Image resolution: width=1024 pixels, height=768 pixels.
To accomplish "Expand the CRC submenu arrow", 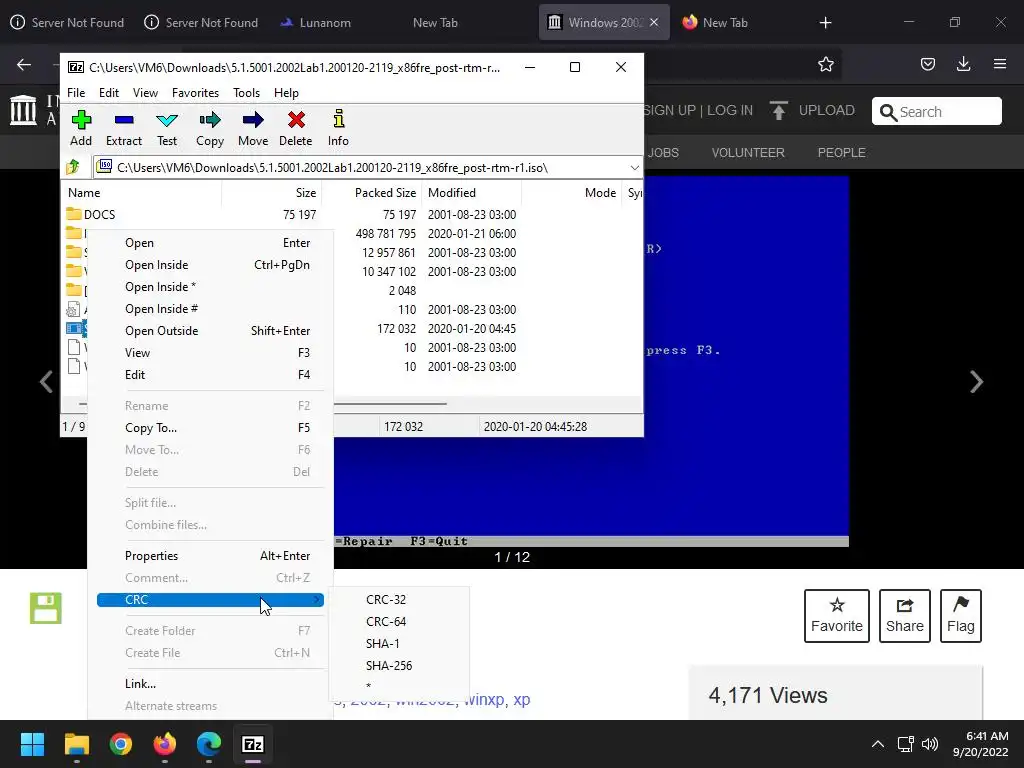I will click(317, 600).
